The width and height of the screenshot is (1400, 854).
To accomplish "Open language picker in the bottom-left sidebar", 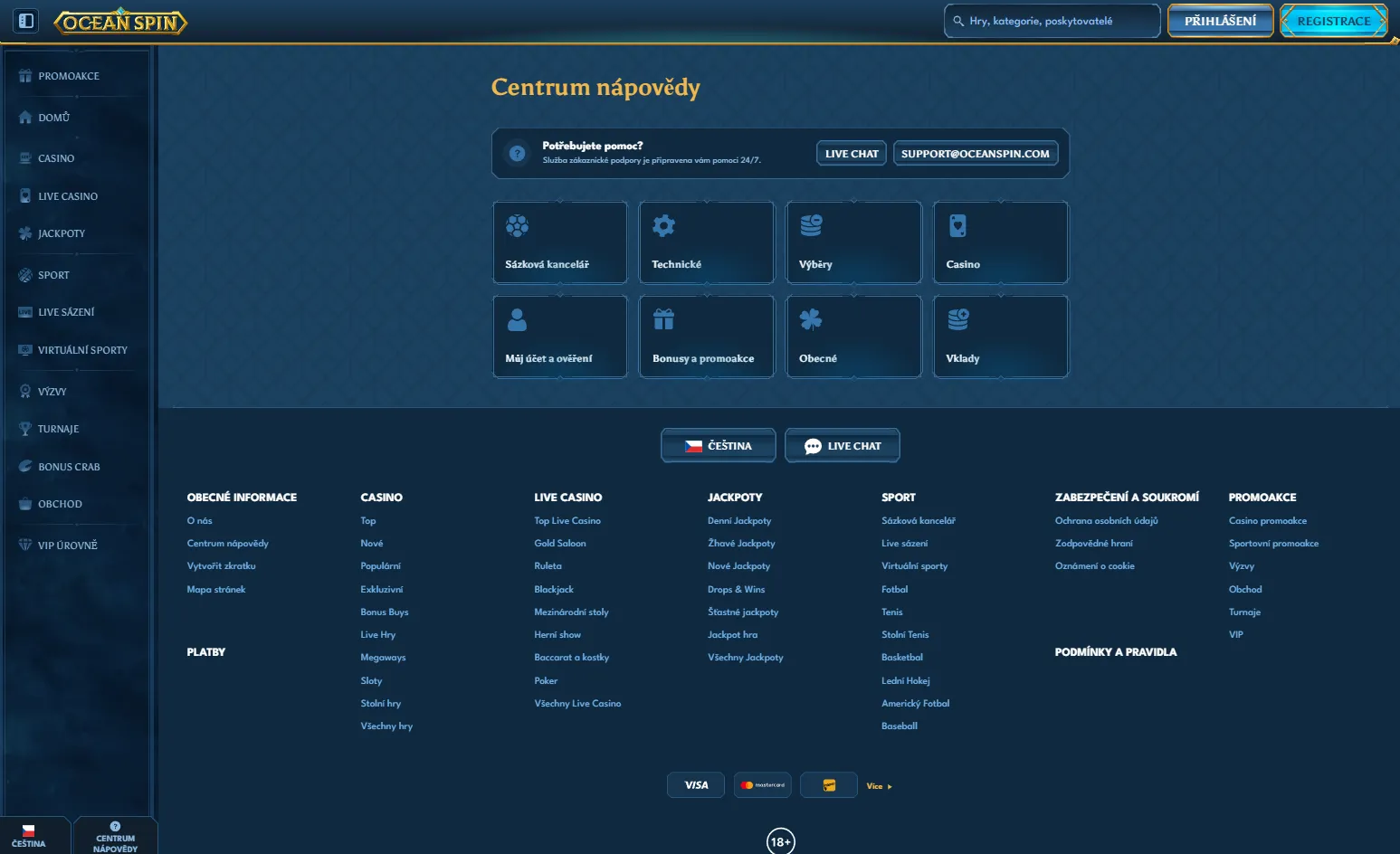I will [x=29, y=836].
